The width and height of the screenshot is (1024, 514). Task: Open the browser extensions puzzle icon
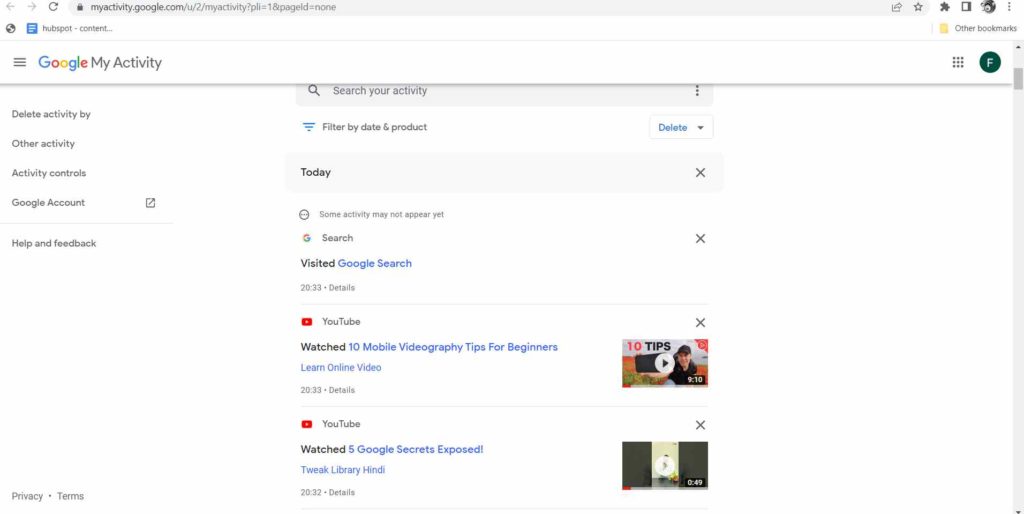click(944, 7)
